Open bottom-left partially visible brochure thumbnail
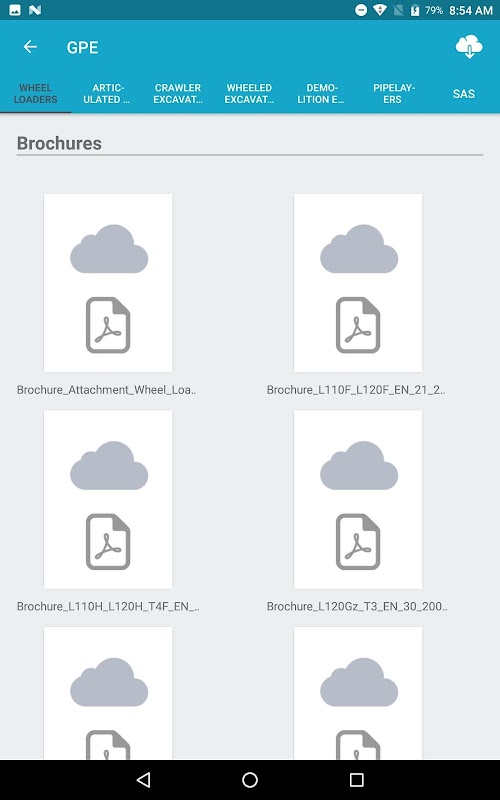 tap(108, 693)
